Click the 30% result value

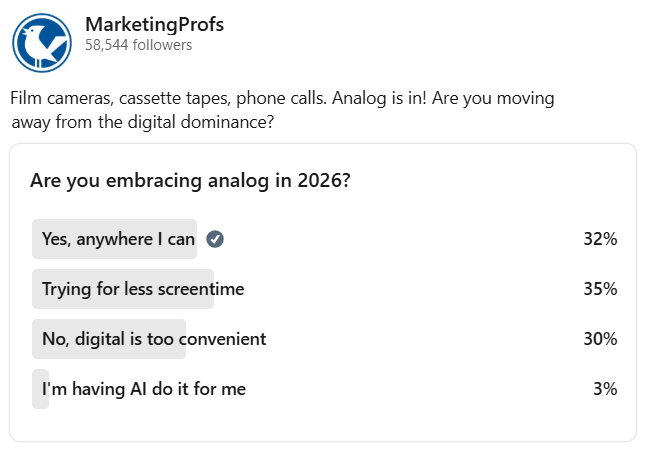coord(600,339)
